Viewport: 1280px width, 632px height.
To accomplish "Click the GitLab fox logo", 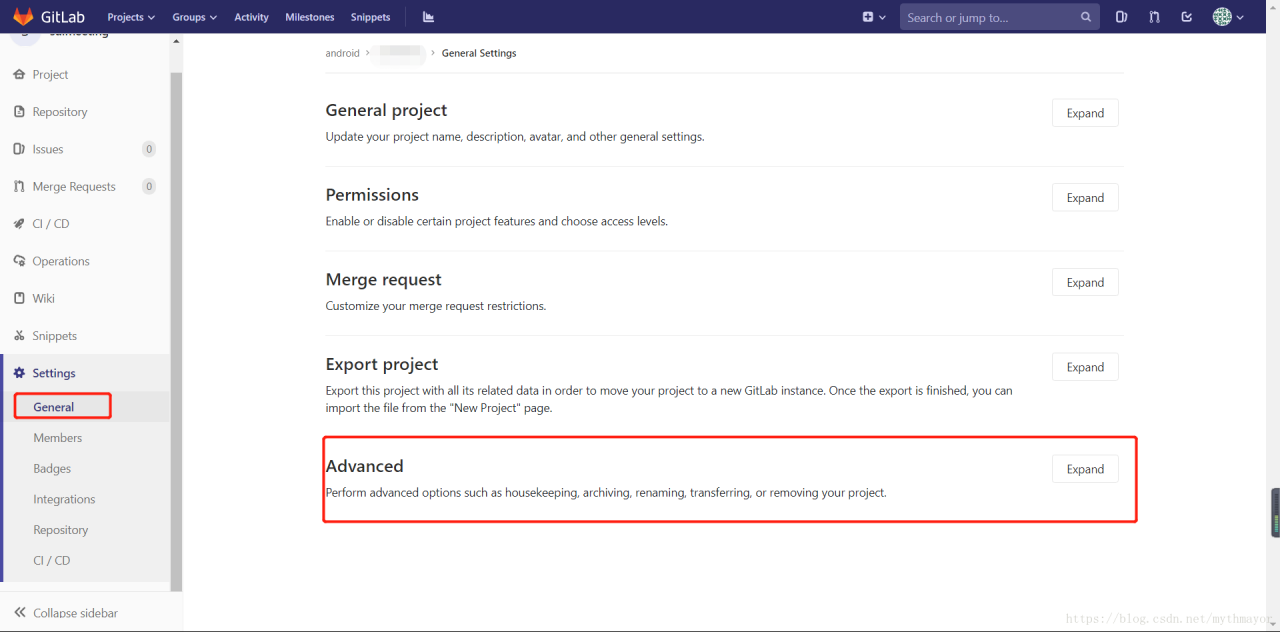I will (x=23, y=17).
